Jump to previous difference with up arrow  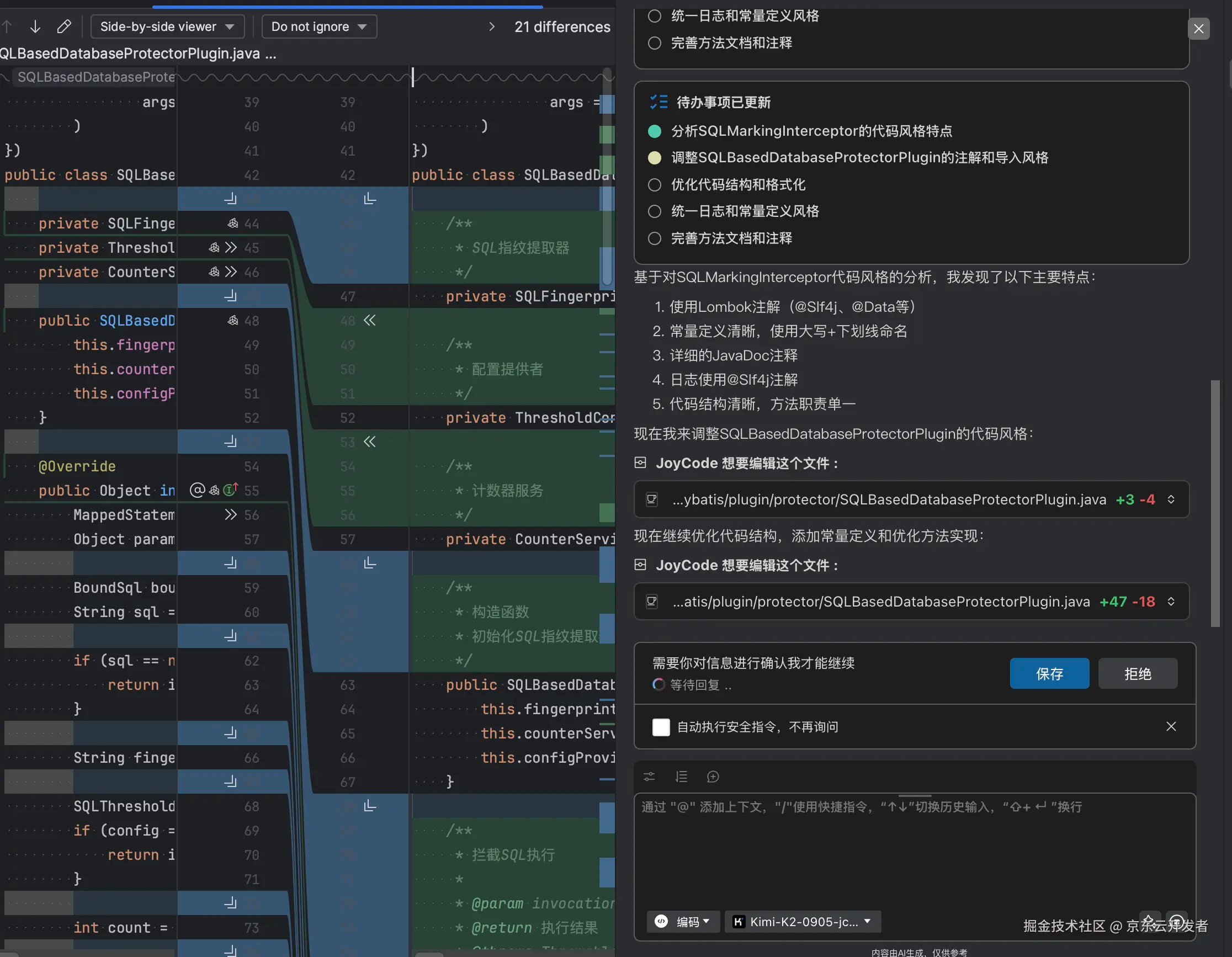point(7,26)
